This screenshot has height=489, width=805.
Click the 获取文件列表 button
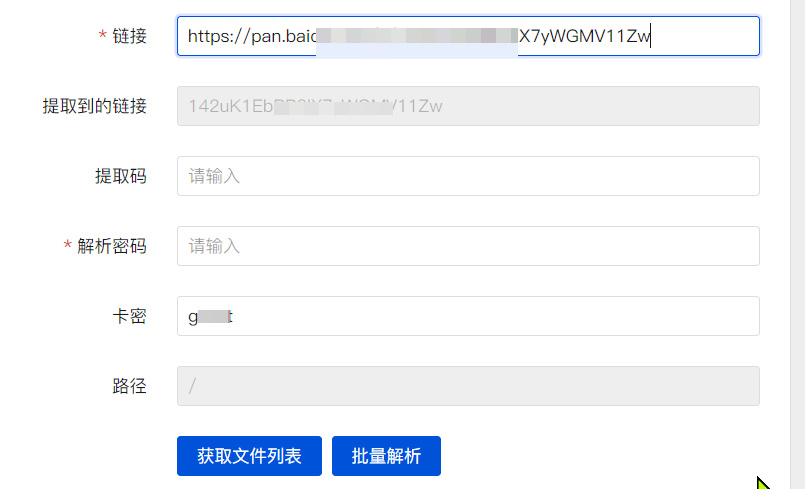(249, 456)
